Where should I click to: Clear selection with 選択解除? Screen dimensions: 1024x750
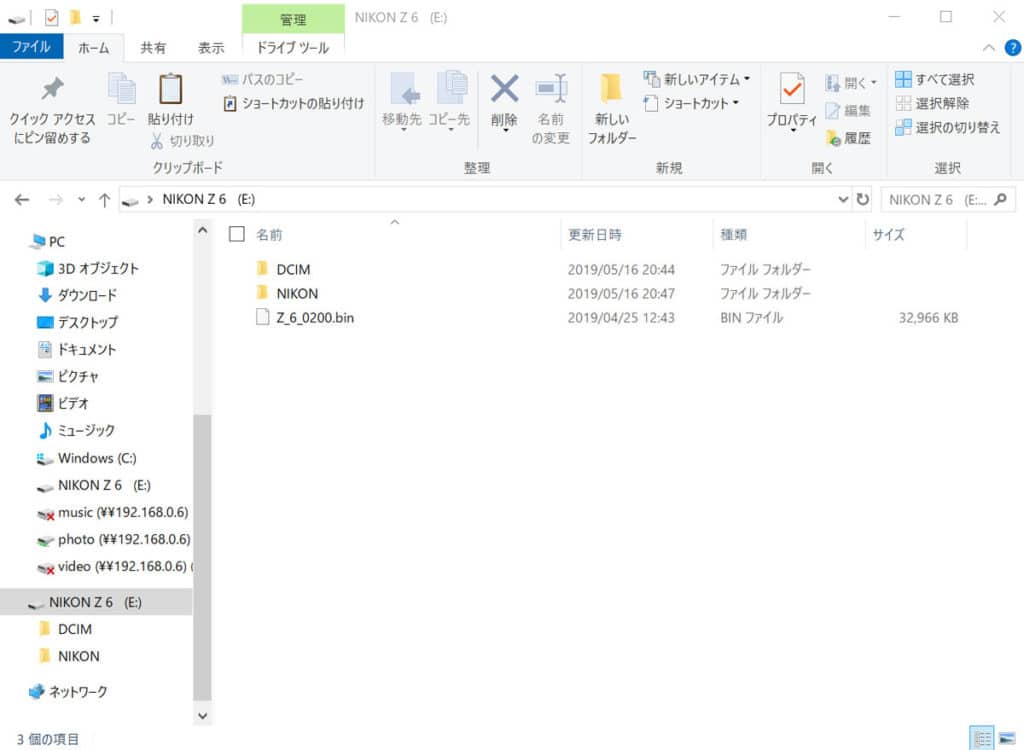(x=932, y=103)
